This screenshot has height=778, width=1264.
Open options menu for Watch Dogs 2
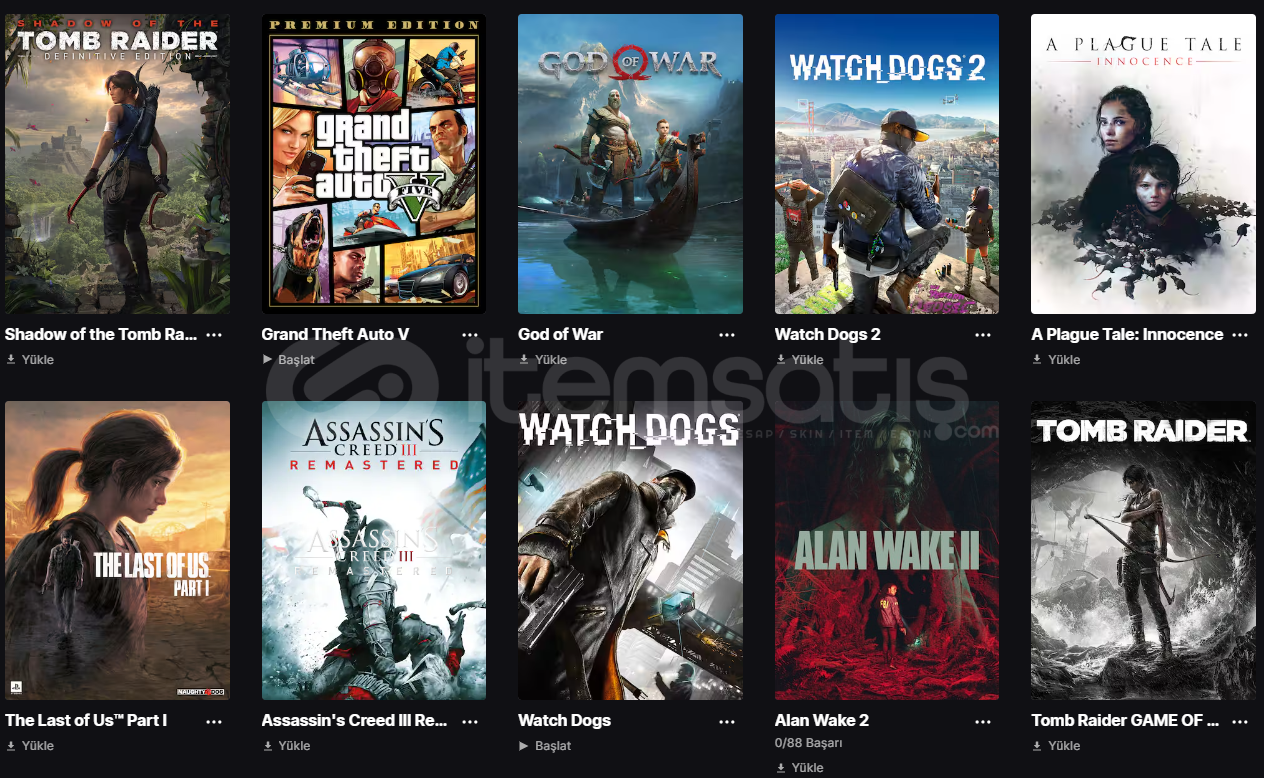coord(984,335)
